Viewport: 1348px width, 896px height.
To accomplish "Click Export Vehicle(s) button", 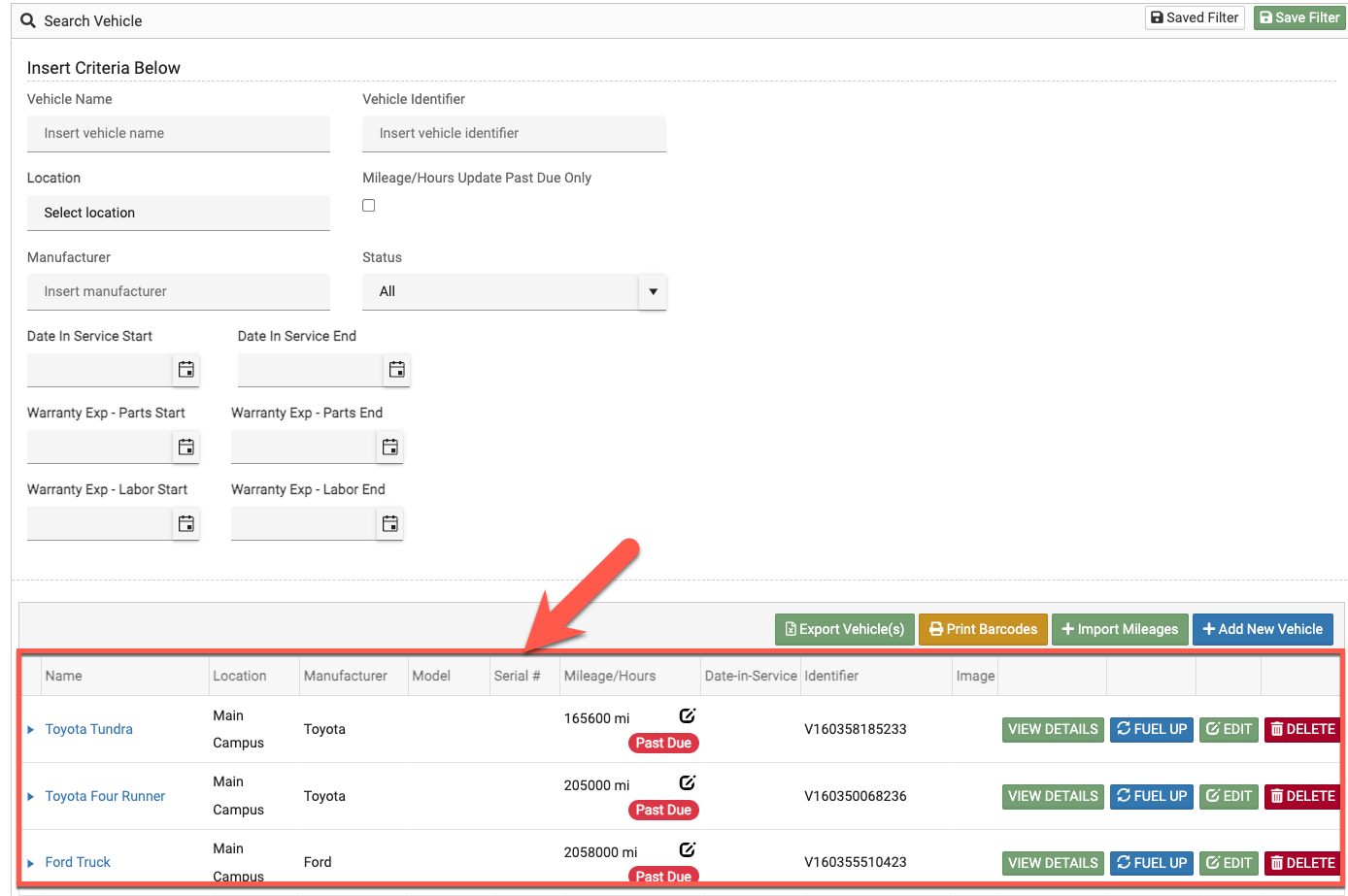I will (844, 630).
